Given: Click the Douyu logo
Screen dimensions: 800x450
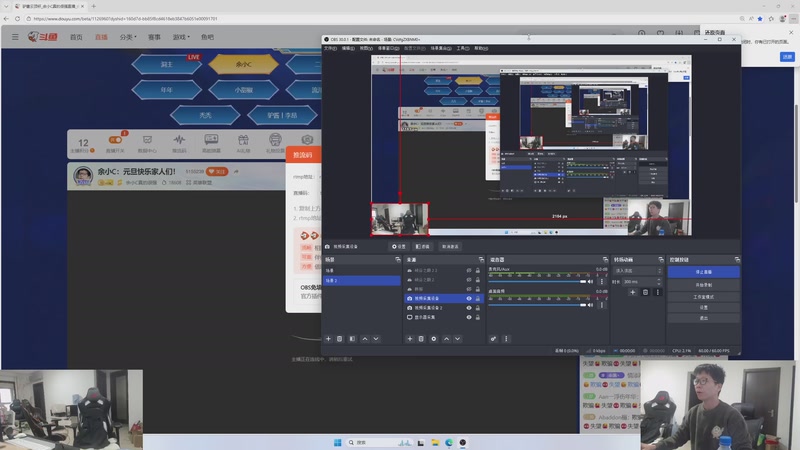Looking at the screenshot, I should click(43, 37).
